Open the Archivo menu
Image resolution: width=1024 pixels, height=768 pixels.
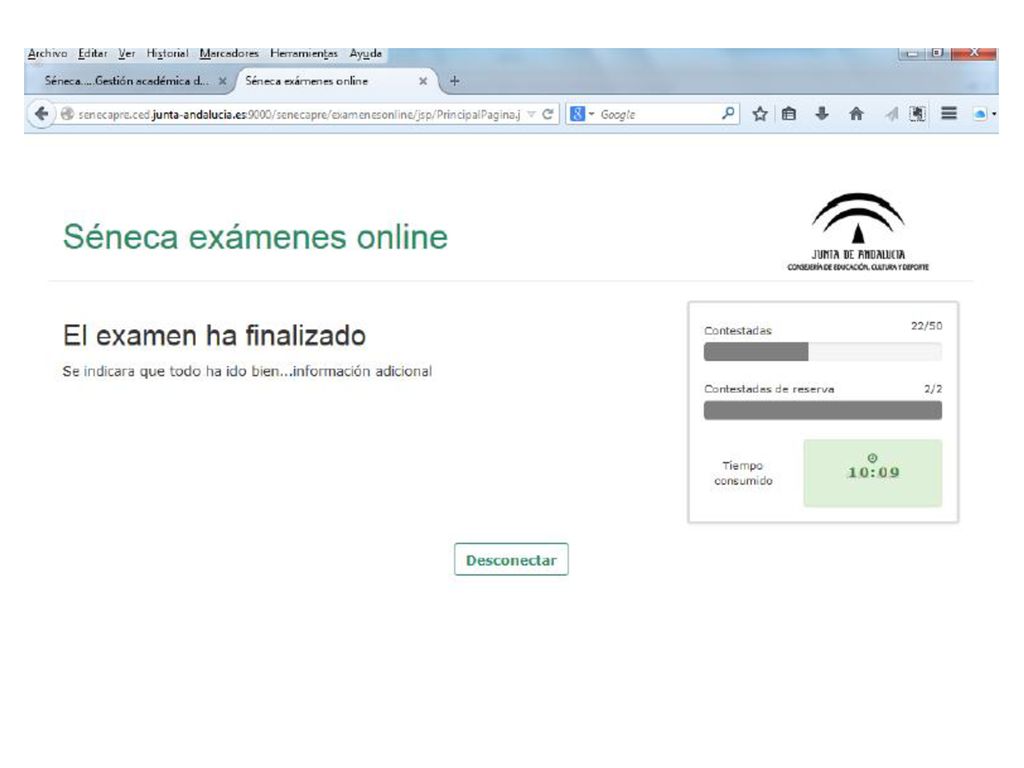(47, 54)
